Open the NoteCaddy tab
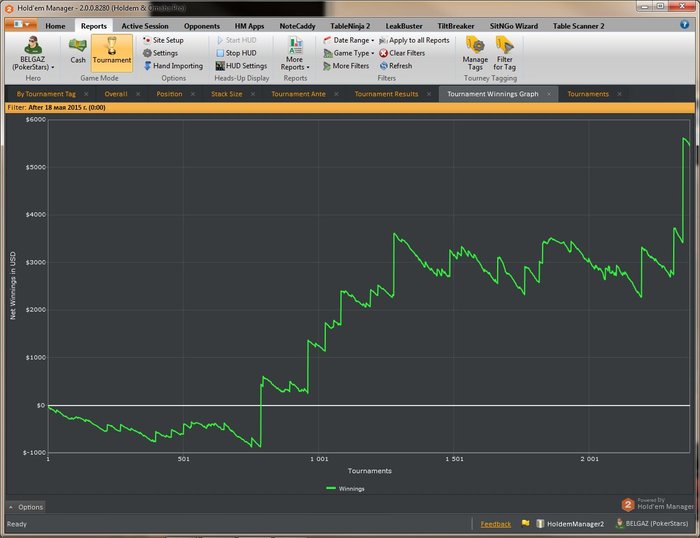The image size is (700, 538). point(297,26)
